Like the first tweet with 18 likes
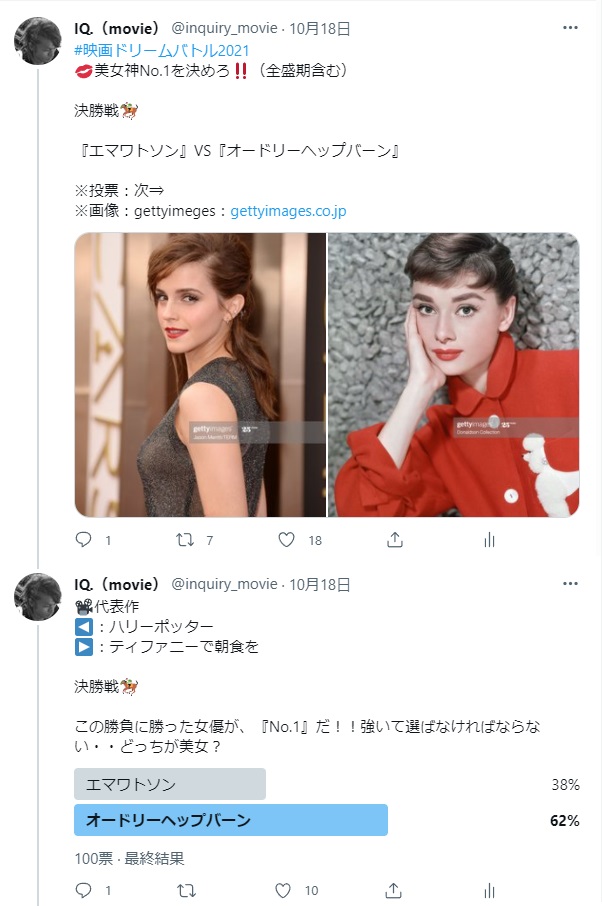The image size is (602, 906). (x=287, y=540)
